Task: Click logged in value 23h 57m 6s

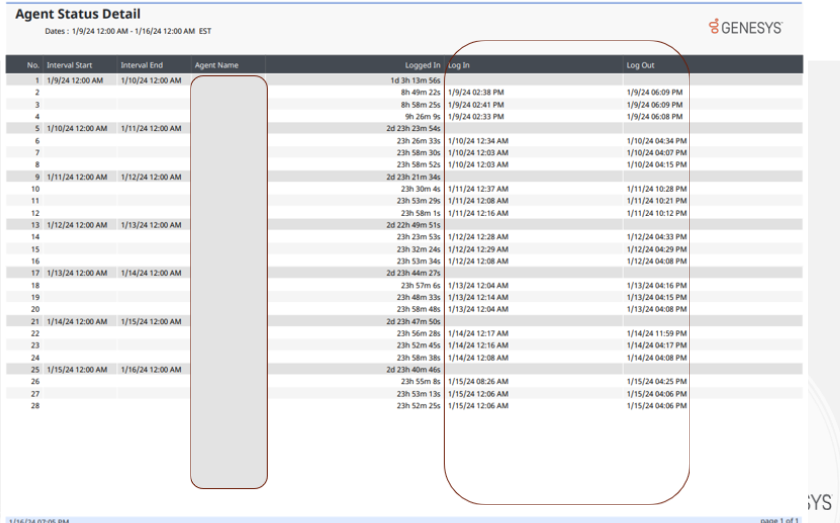Action: click(x=421, y=286)
